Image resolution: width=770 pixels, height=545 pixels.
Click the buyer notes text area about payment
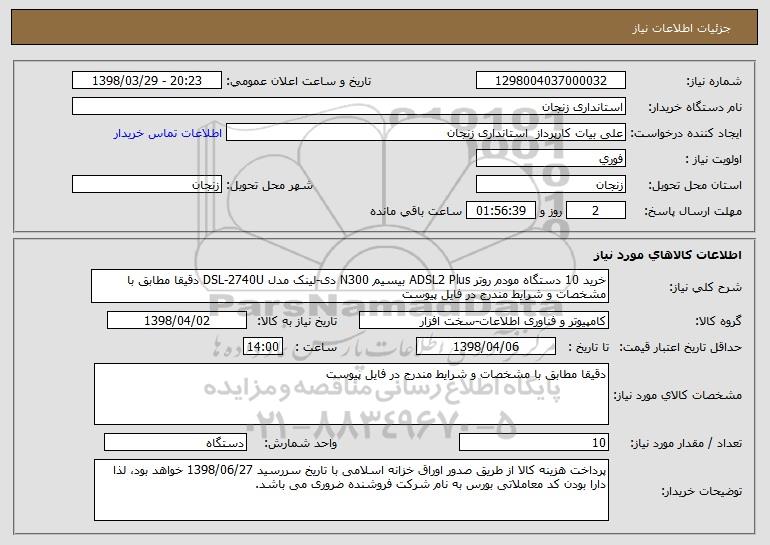click(351, 490)
